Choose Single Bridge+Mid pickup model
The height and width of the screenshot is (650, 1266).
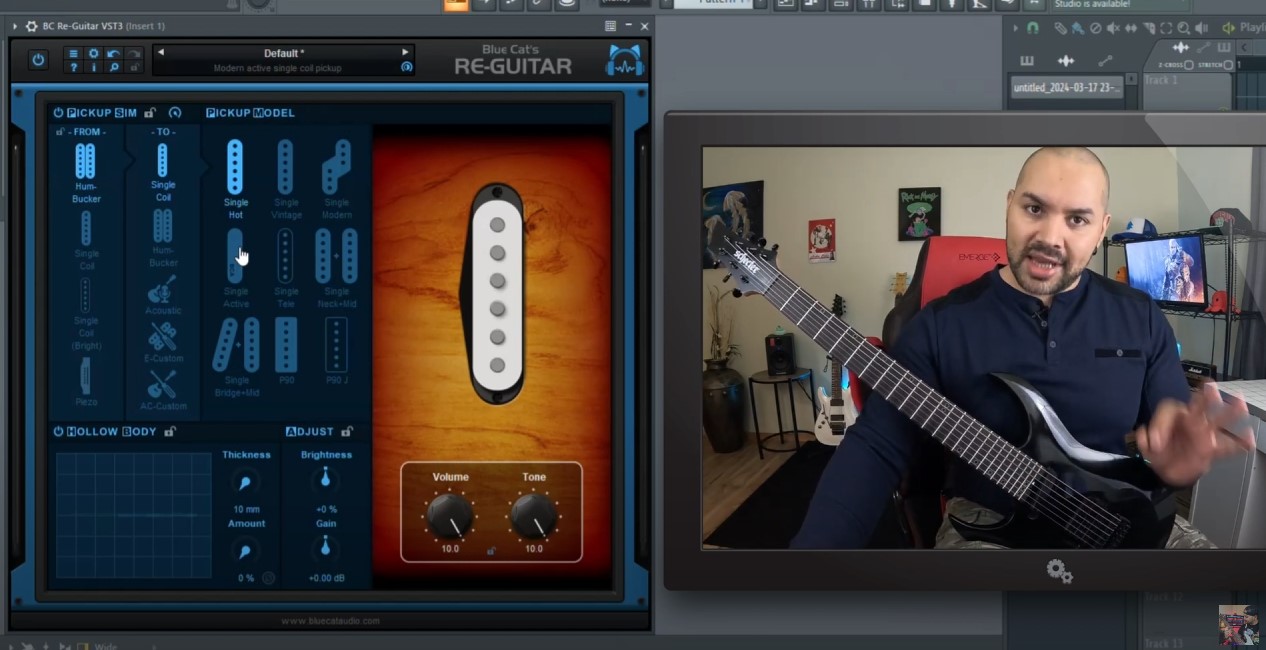pos(237,357)
